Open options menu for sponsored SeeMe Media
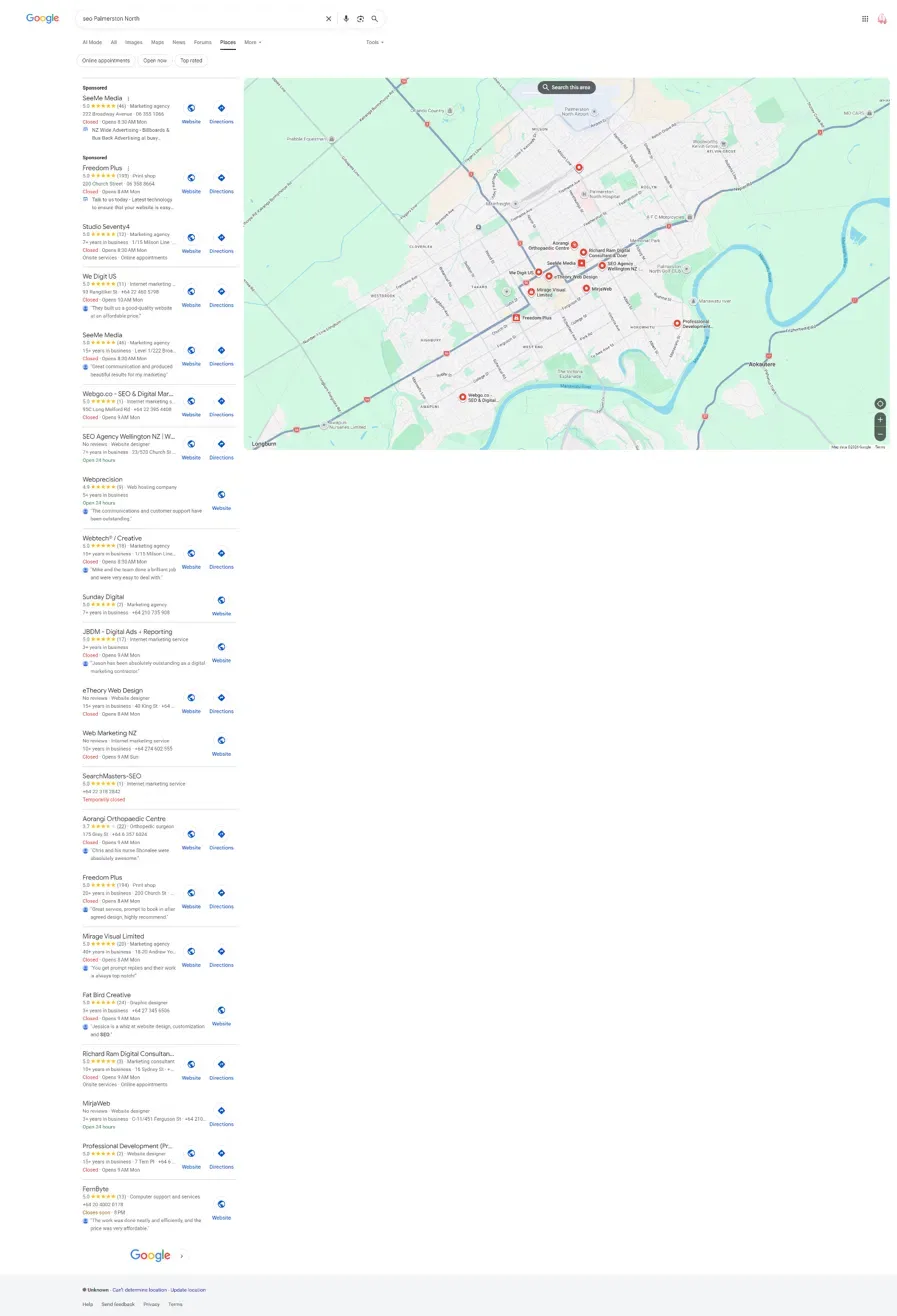The width and height of the screenshot is (897, 1316). [128, 98]
